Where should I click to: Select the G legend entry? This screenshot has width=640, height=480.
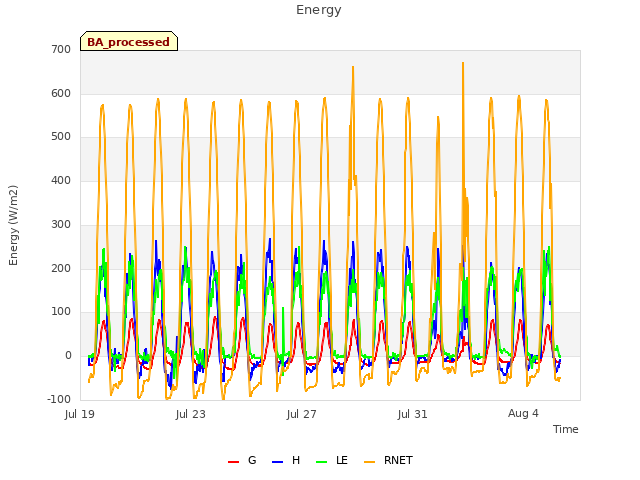tap(242, 460)
